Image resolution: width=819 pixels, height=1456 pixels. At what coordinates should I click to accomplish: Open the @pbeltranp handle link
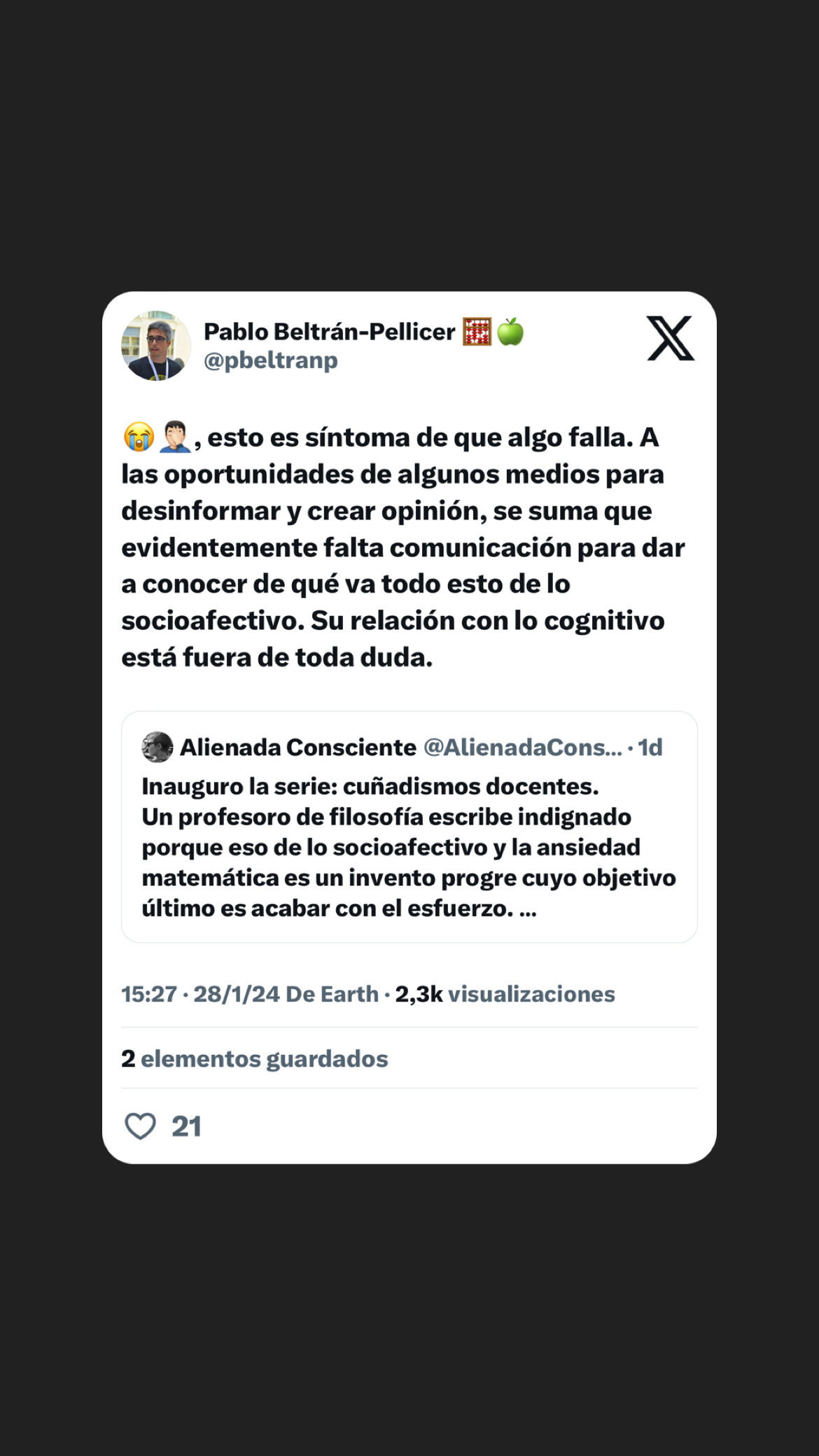click(x=271, y=360)
